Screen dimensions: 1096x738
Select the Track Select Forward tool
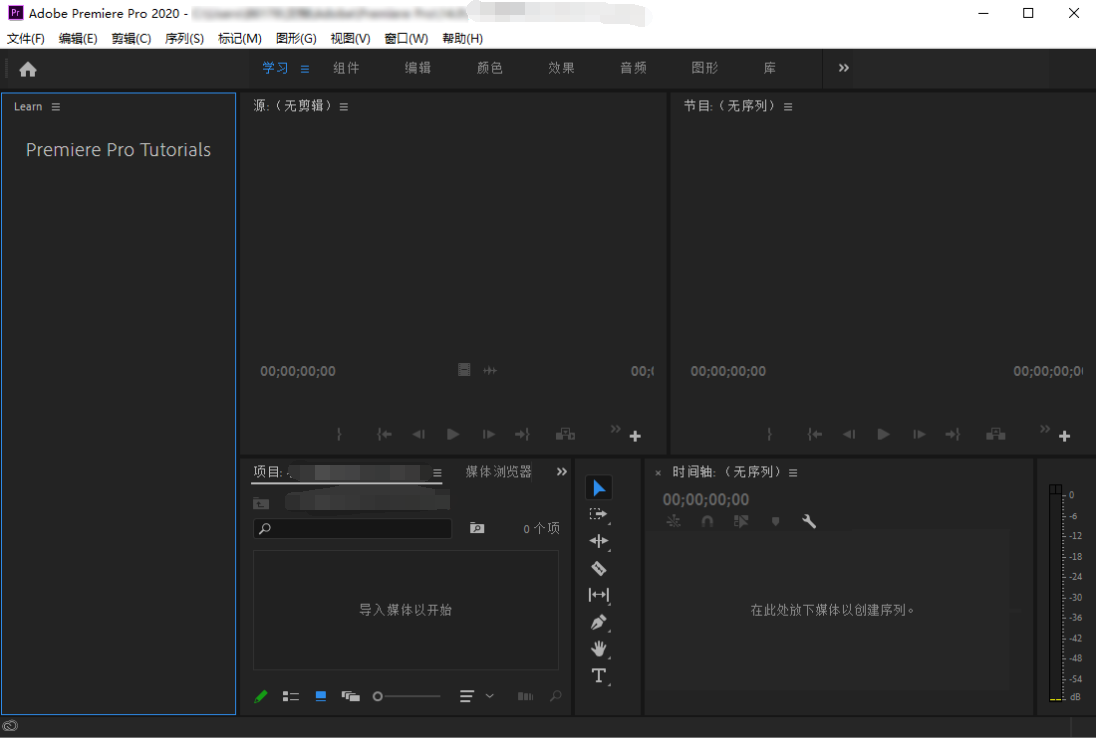coord(598,514)
